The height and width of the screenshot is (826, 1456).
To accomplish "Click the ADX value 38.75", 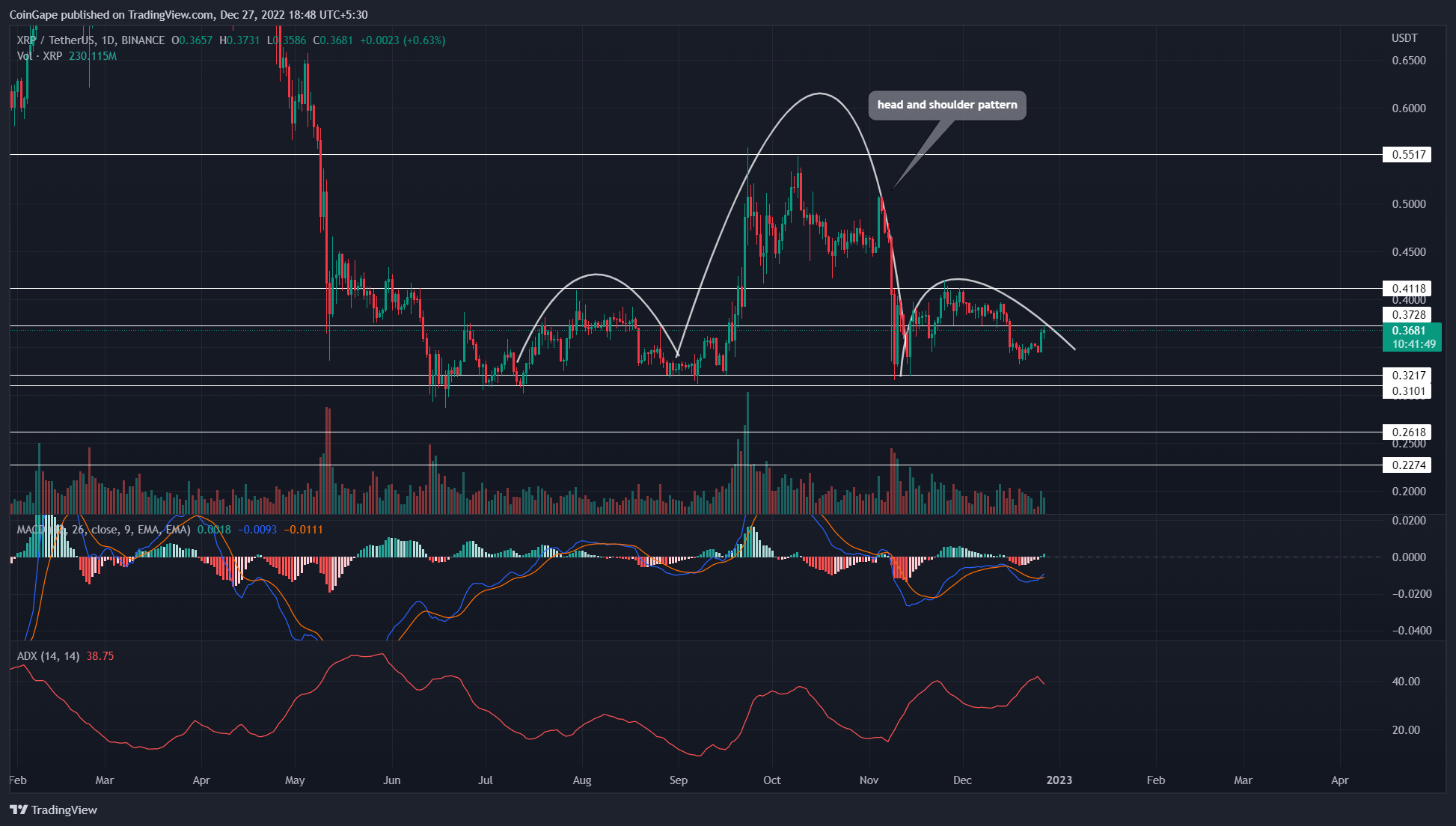I will click(x=100, y=656).
